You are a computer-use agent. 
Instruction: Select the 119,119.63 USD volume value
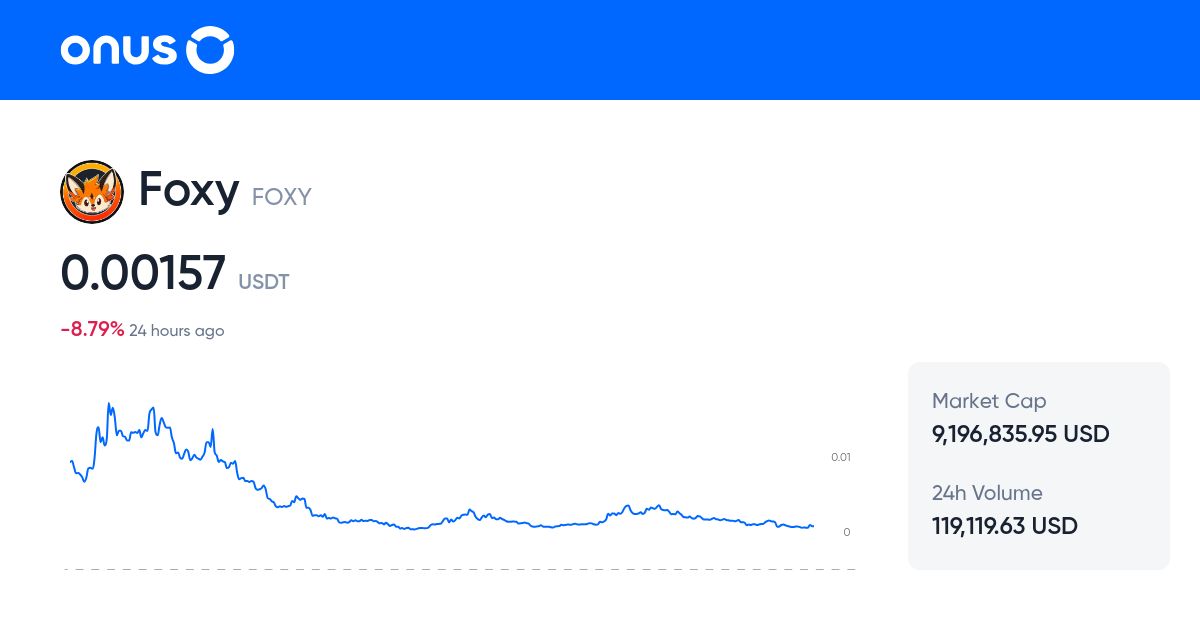point(1005,526)
